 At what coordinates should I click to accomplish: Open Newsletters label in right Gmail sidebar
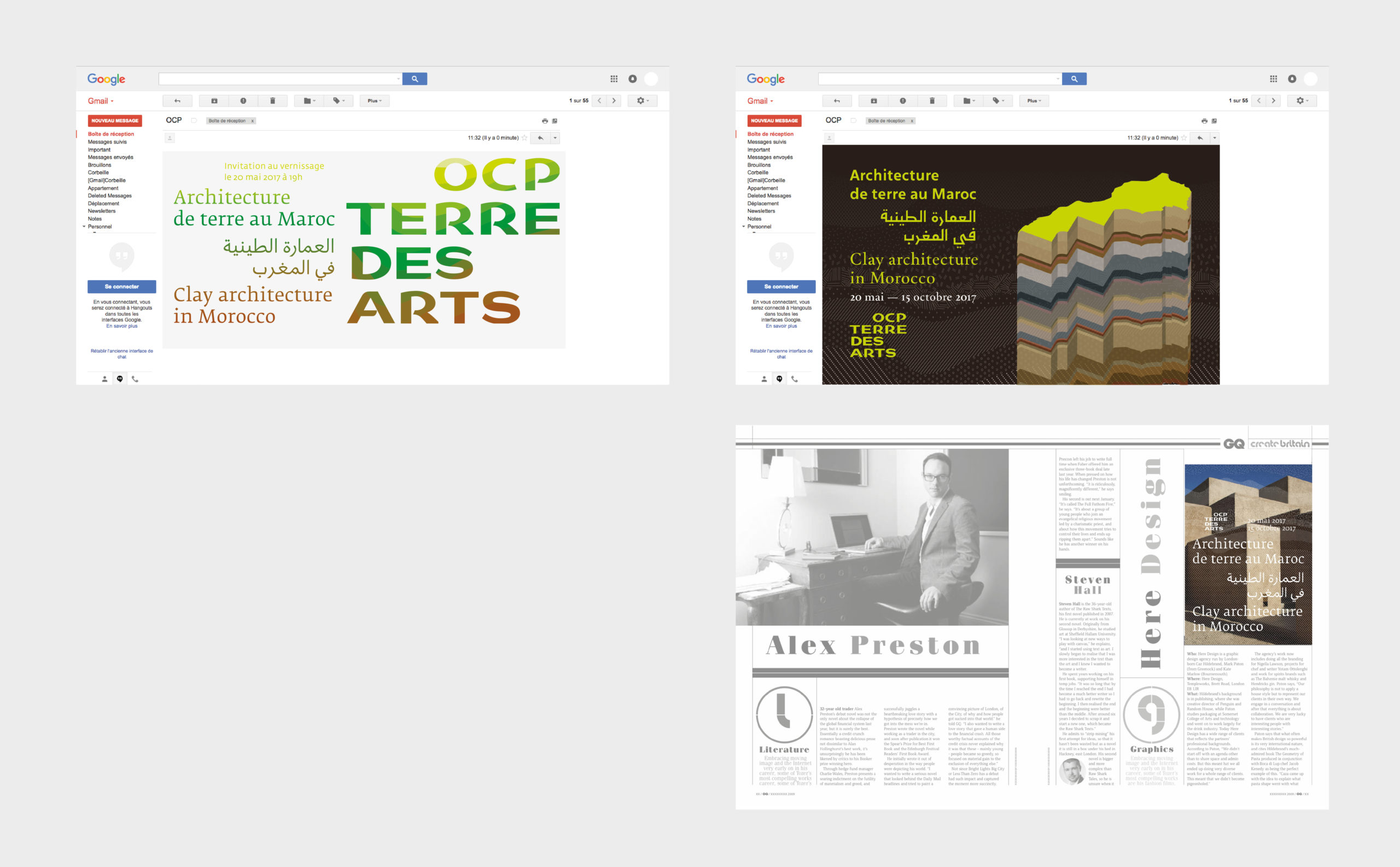click(761, 211)
